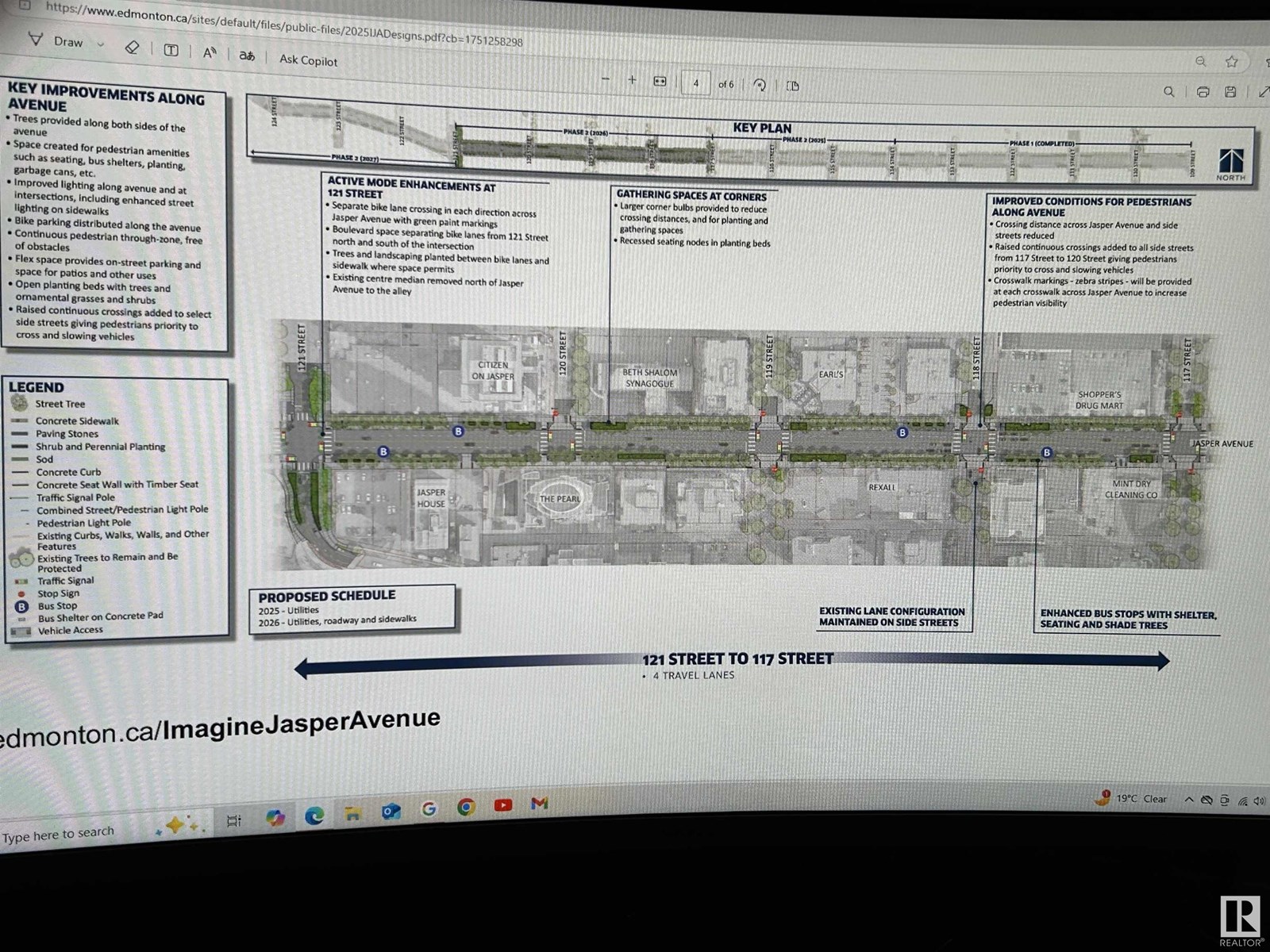Open the Translate tool icon

coord(248,56)
